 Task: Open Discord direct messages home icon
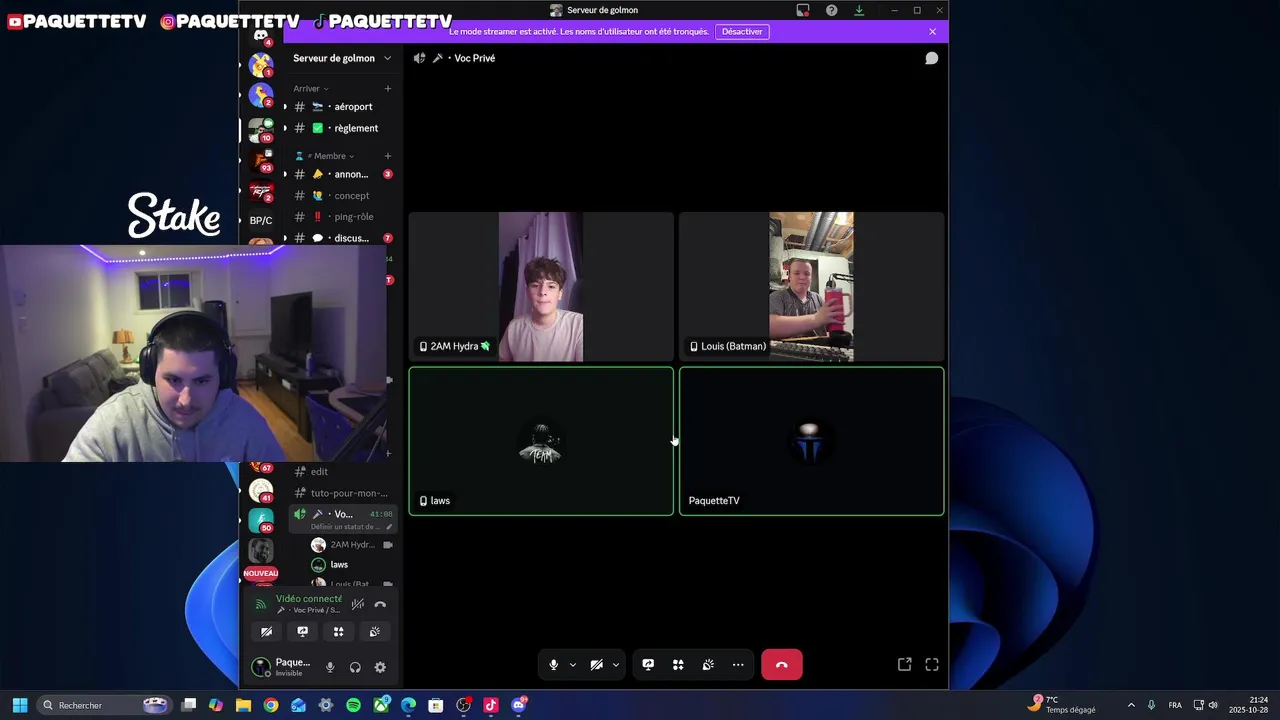point(261,36)
